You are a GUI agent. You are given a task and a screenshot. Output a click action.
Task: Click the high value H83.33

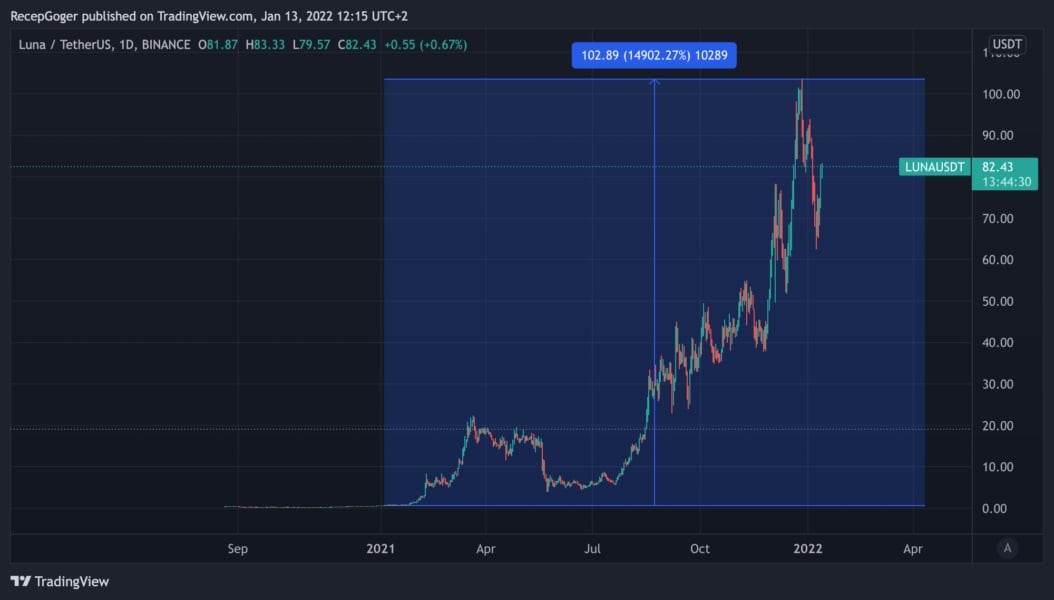click(265, 45)
